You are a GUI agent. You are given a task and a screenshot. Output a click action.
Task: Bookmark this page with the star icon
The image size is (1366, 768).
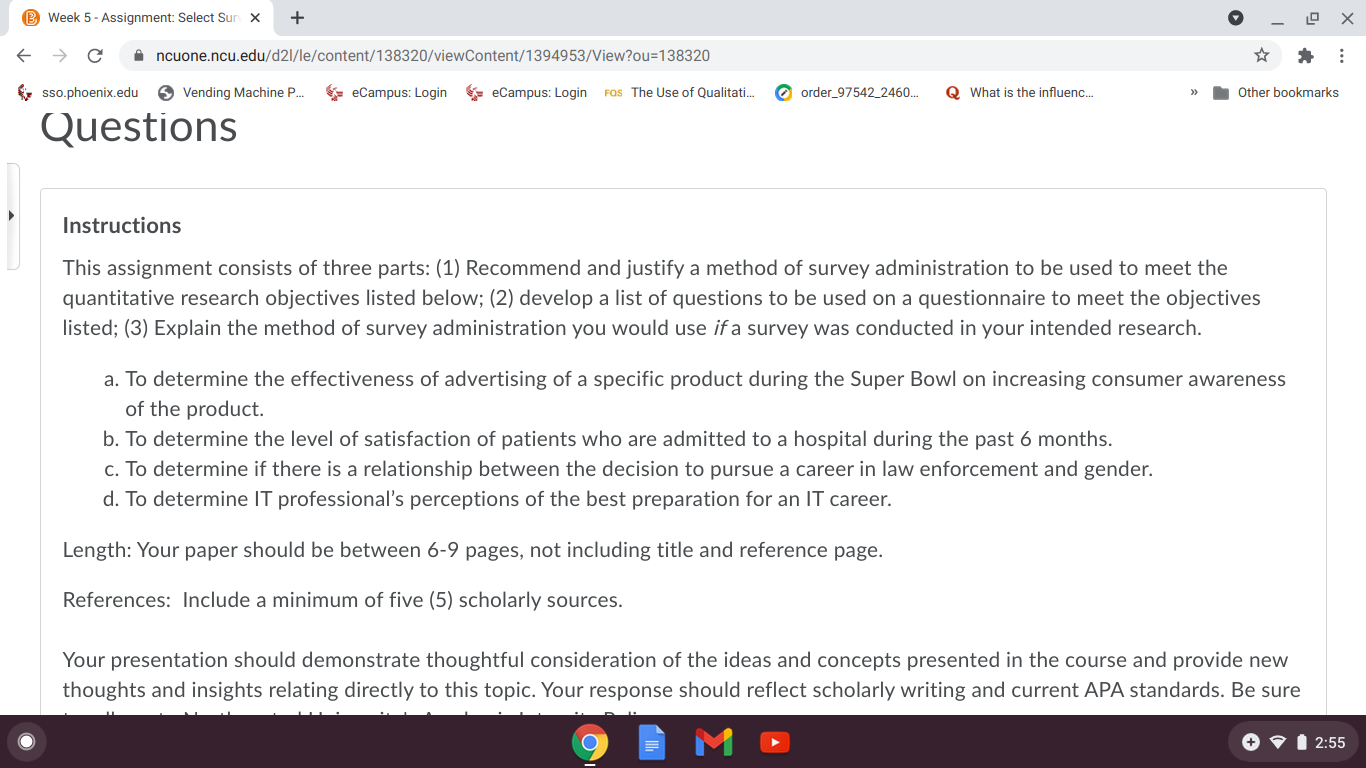(x=1262, y=55)
